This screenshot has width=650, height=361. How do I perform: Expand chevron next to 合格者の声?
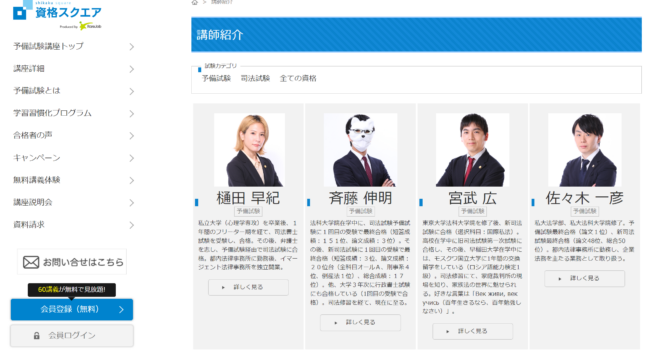tap(131, 136)
